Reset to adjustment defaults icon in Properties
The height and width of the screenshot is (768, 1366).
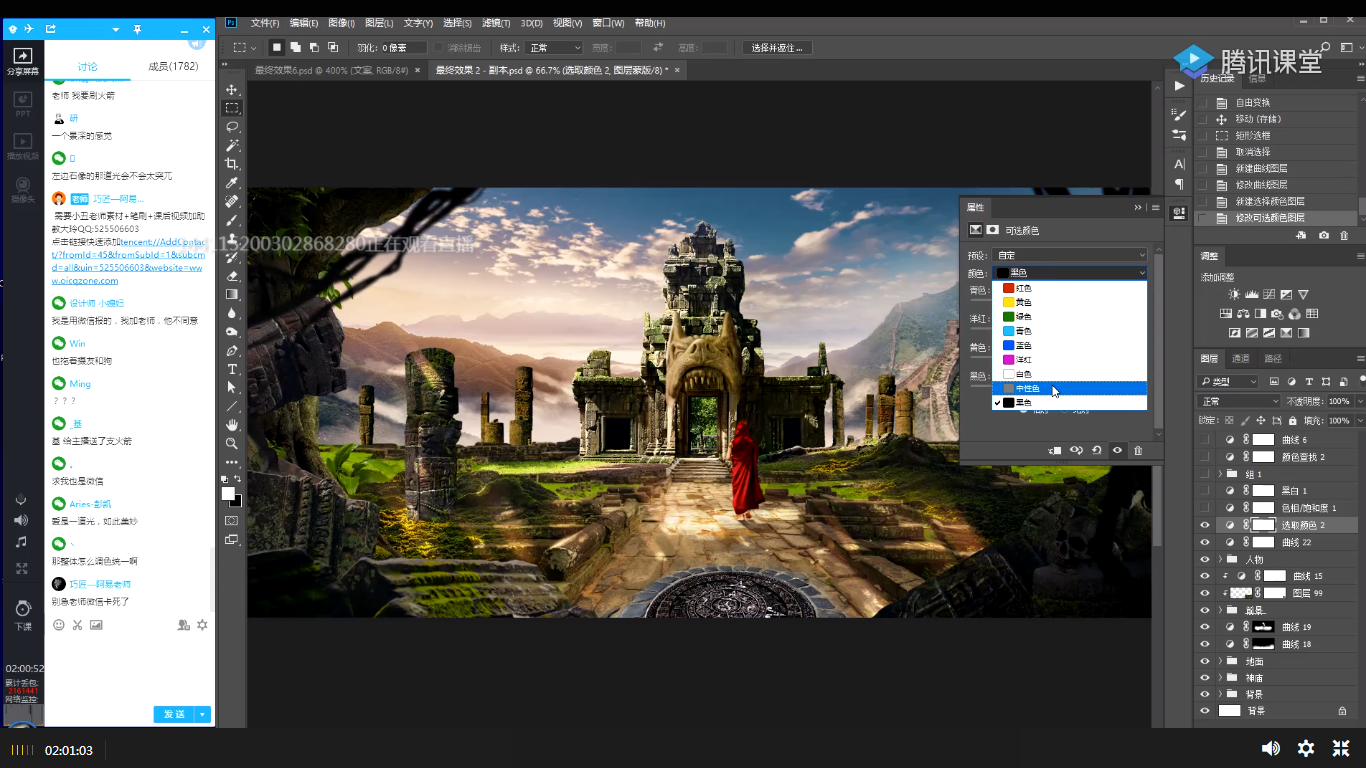pos(1097,451)
